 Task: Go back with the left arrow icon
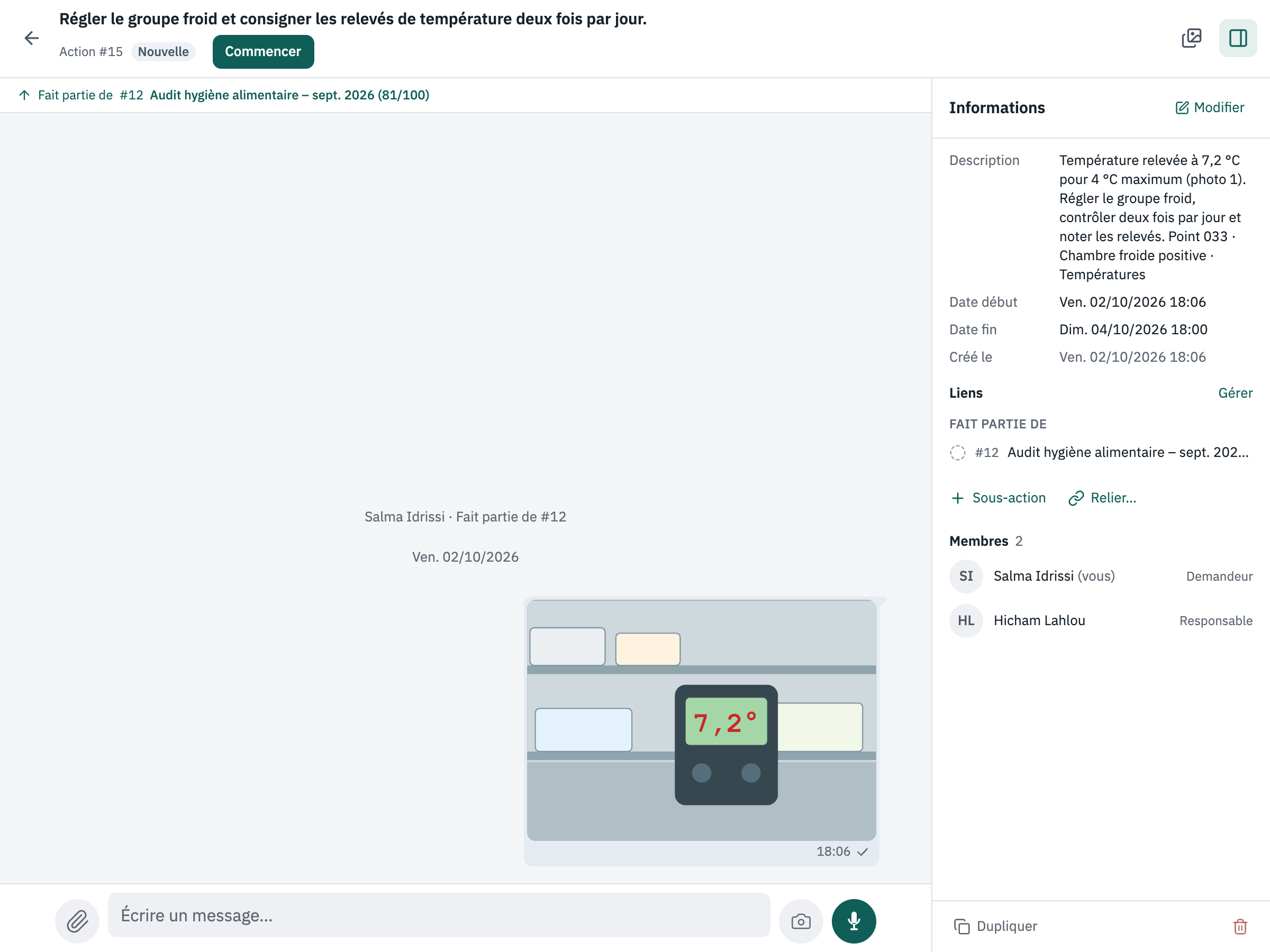(x=32, y=39)
